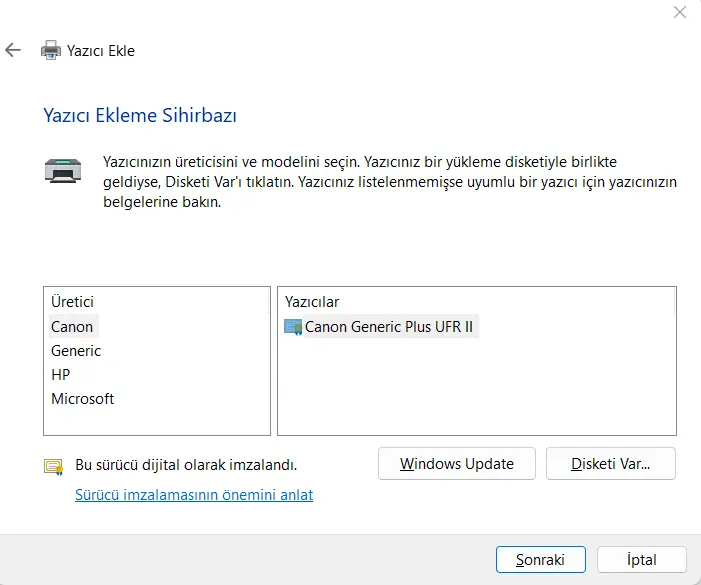Click the Yazıcılar column header
The width and height of the screenshot is (701, 585).
click(312, 302)
